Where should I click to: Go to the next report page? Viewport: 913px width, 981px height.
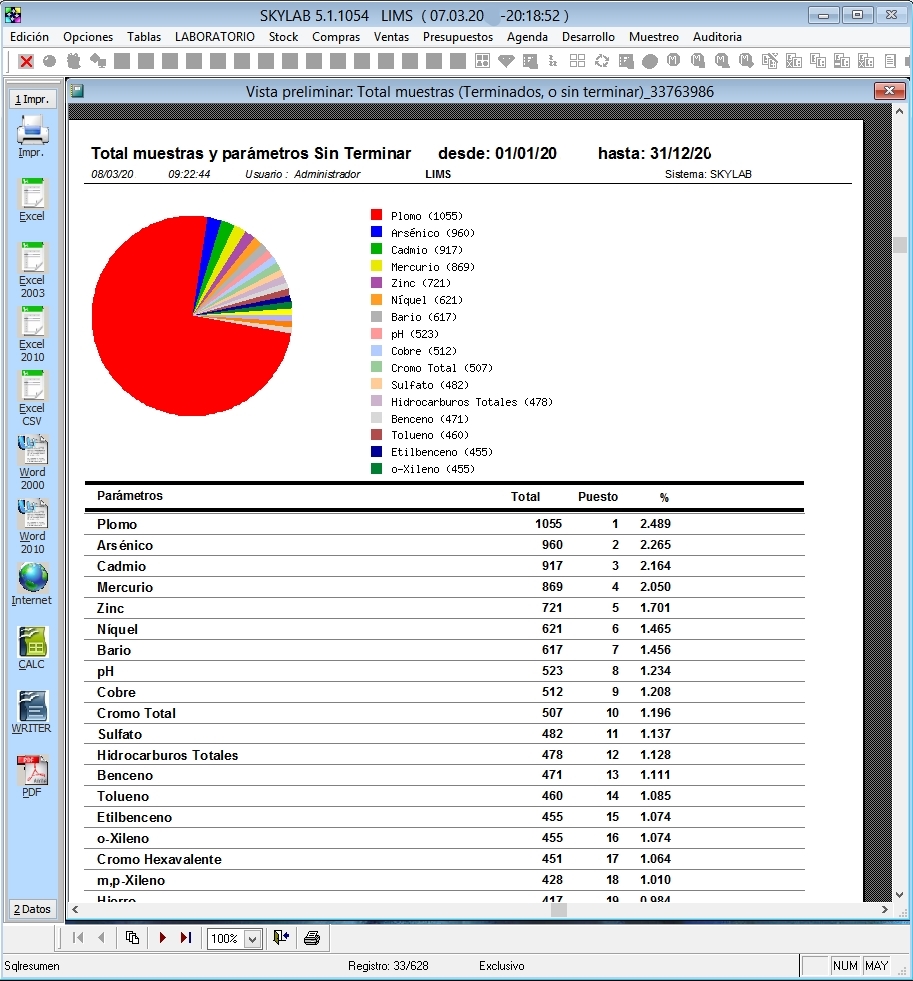coord(162,938)
